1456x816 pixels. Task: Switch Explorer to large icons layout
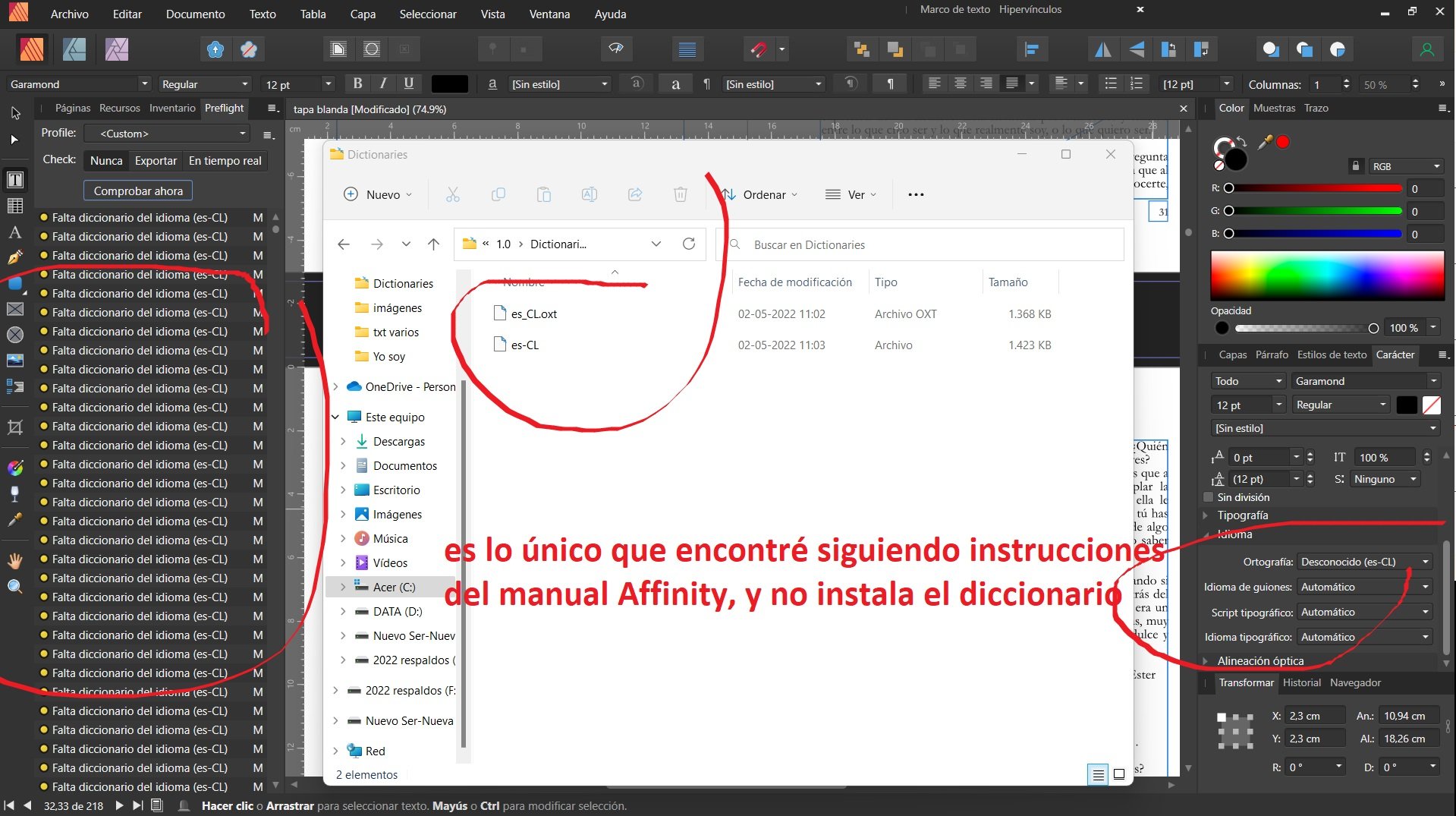(x=1119, y=774)
